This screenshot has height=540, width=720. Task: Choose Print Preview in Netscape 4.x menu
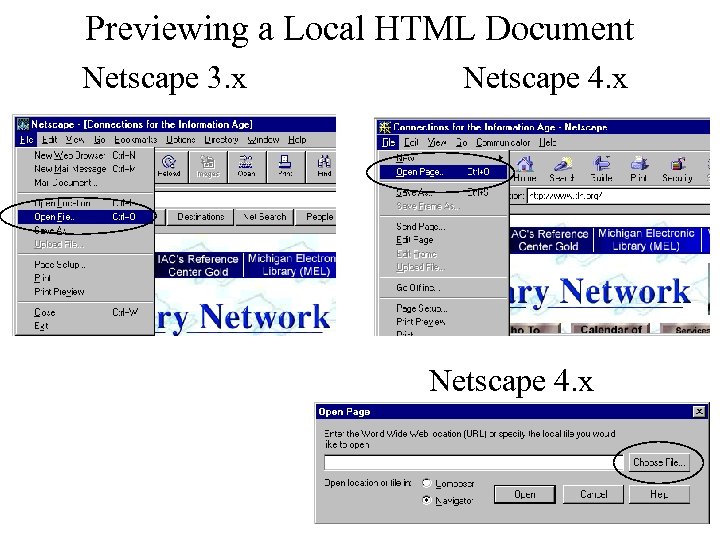coord(444,321)
